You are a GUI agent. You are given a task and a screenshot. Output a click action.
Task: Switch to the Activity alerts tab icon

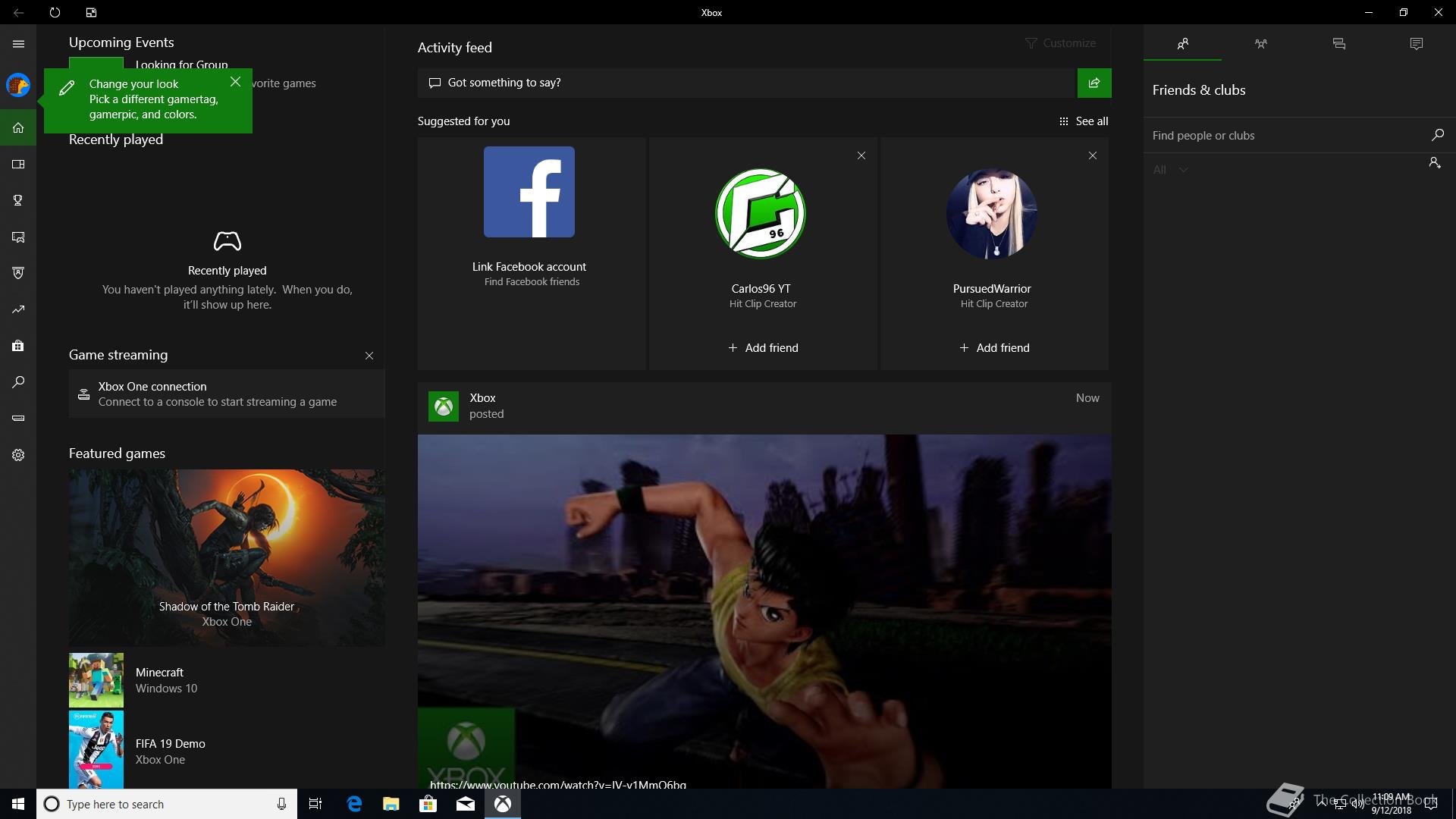(x=1416, y=44)
